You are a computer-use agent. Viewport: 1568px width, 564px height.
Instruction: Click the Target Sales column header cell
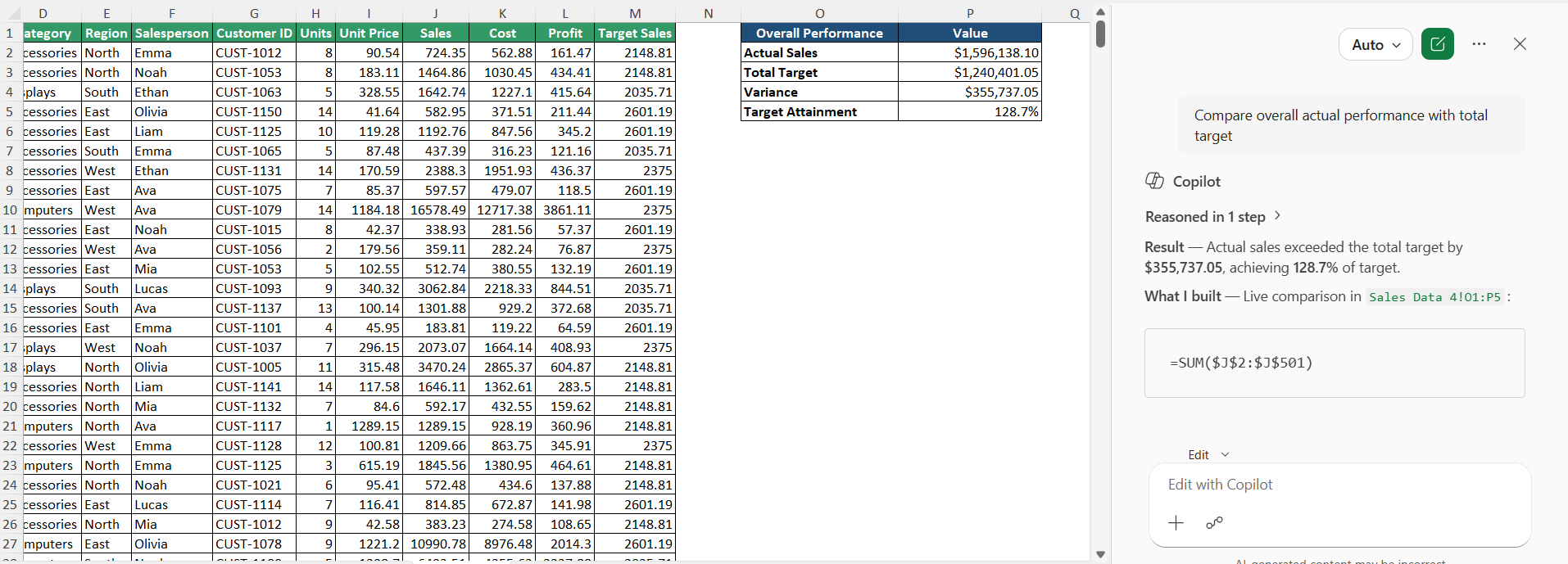click(635, 33)
